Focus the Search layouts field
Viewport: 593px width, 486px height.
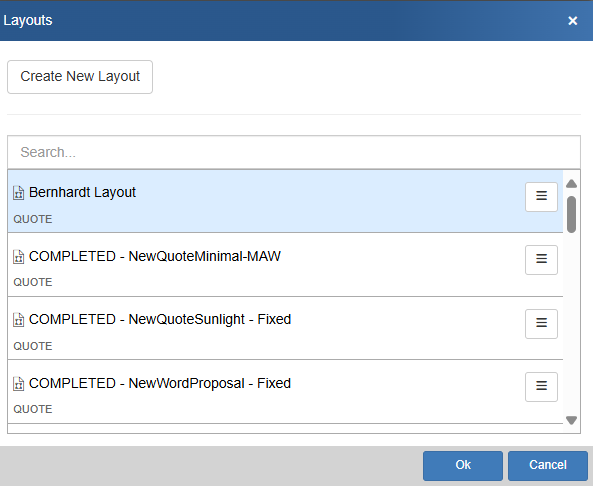294,152
